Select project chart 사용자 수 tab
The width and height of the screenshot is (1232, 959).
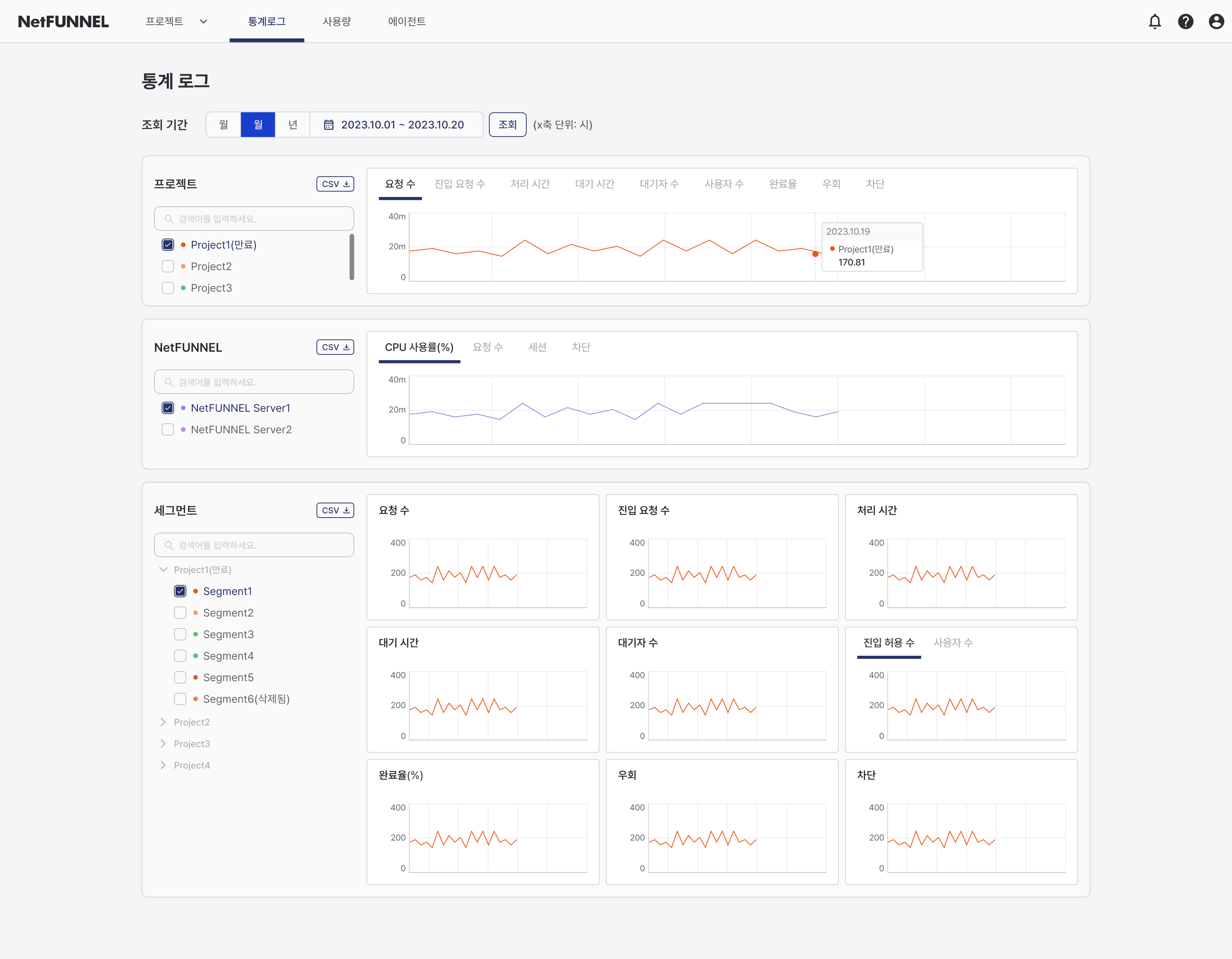(x=724, y=184)
